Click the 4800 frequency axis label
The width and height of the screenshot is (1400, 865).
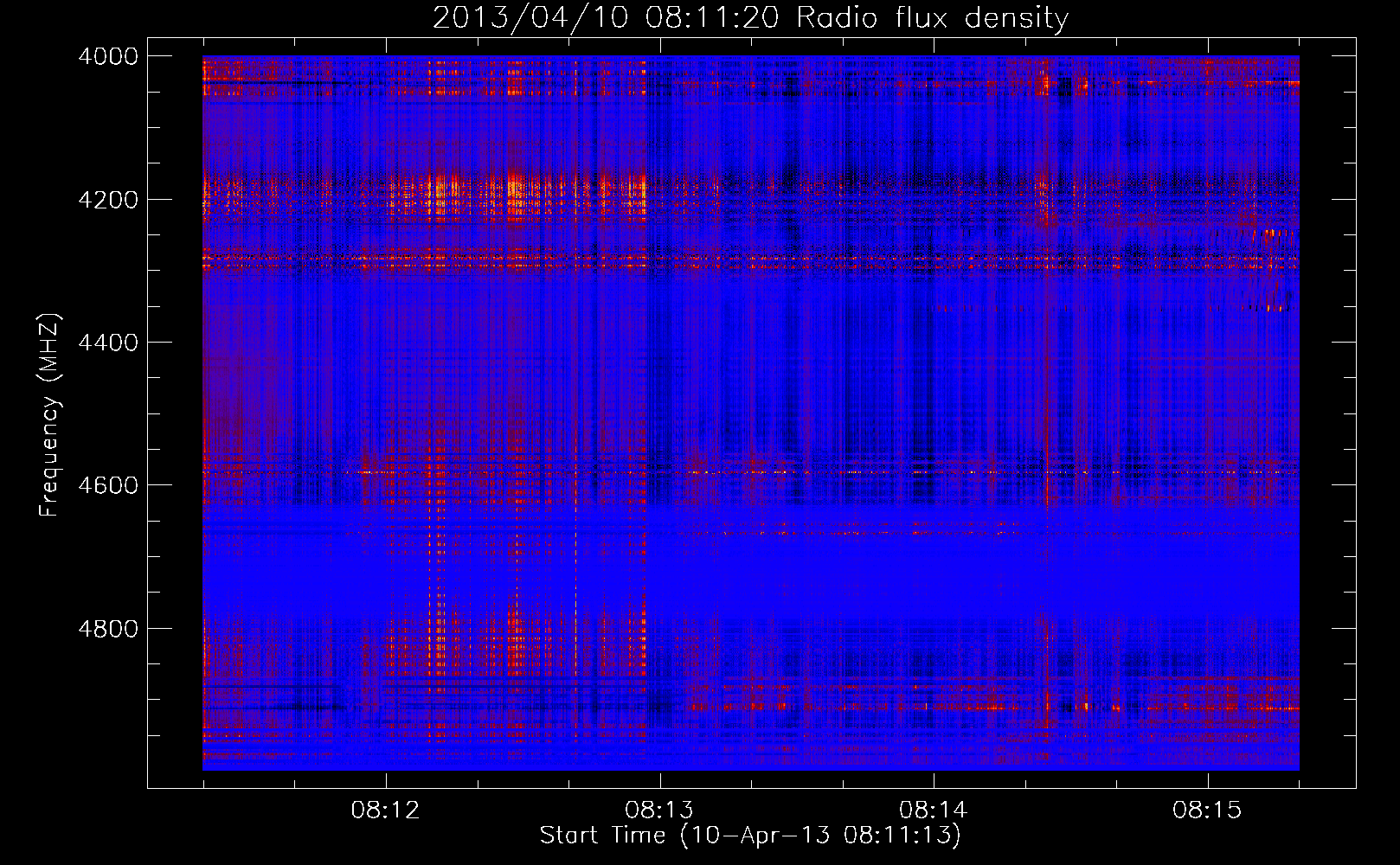coord(108,628)
